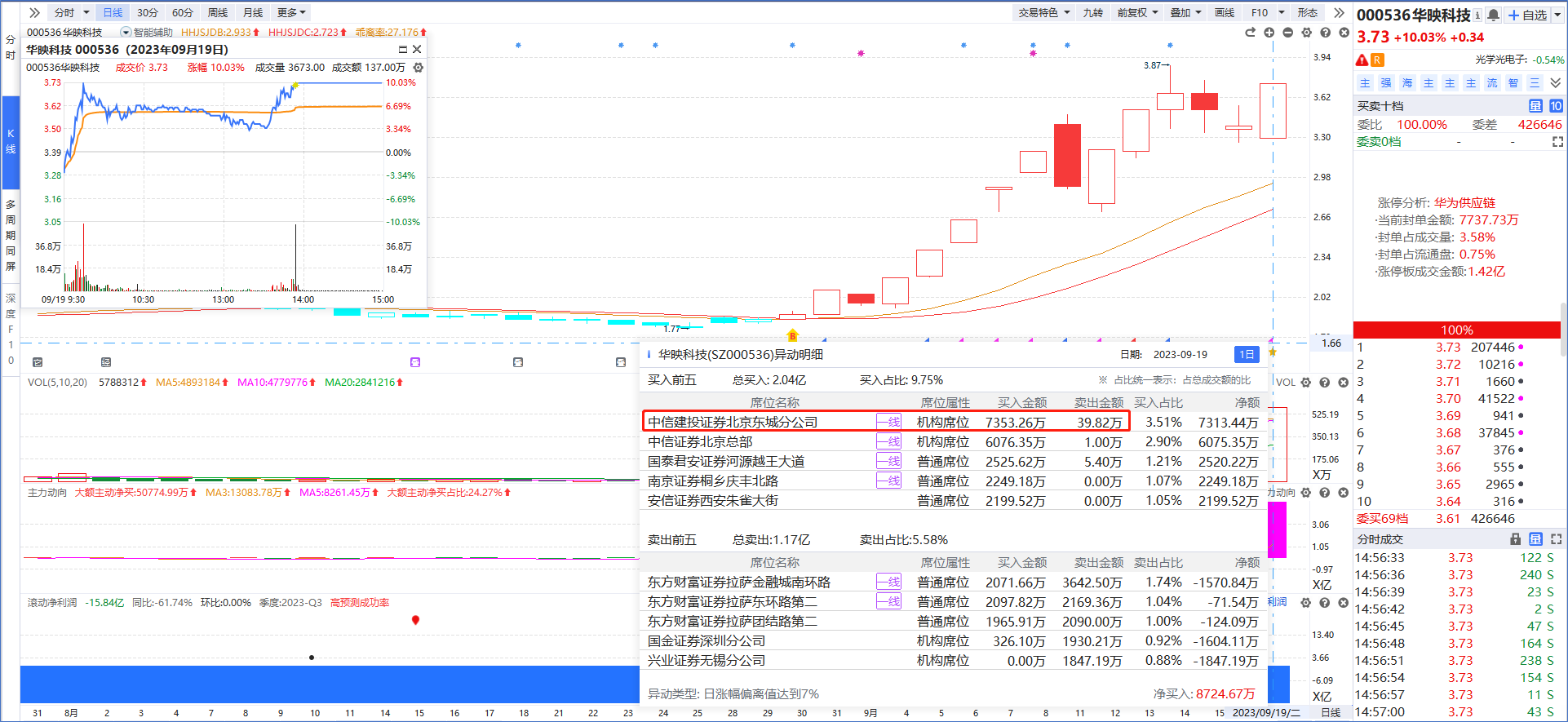The height and width of the screenshot is (722, 1568).
Task: Open the 智能辅助 dropdown circle
Action: 126,33
